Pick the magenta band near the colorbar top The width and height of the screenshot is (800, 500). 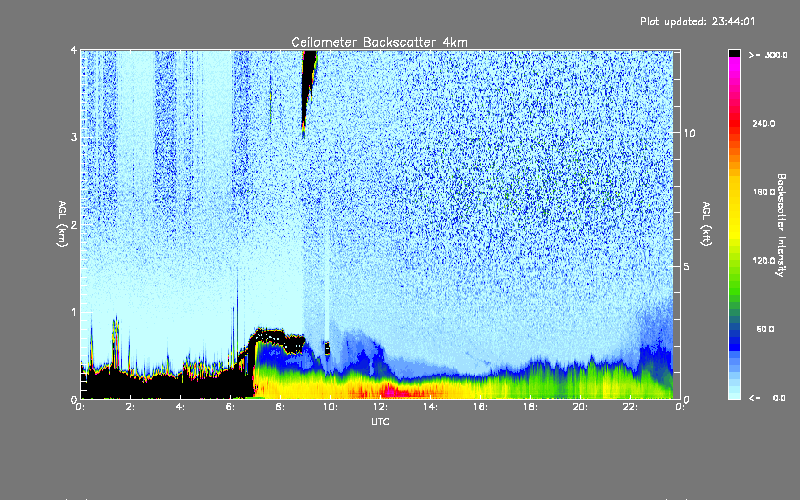[x=734, y=62]
